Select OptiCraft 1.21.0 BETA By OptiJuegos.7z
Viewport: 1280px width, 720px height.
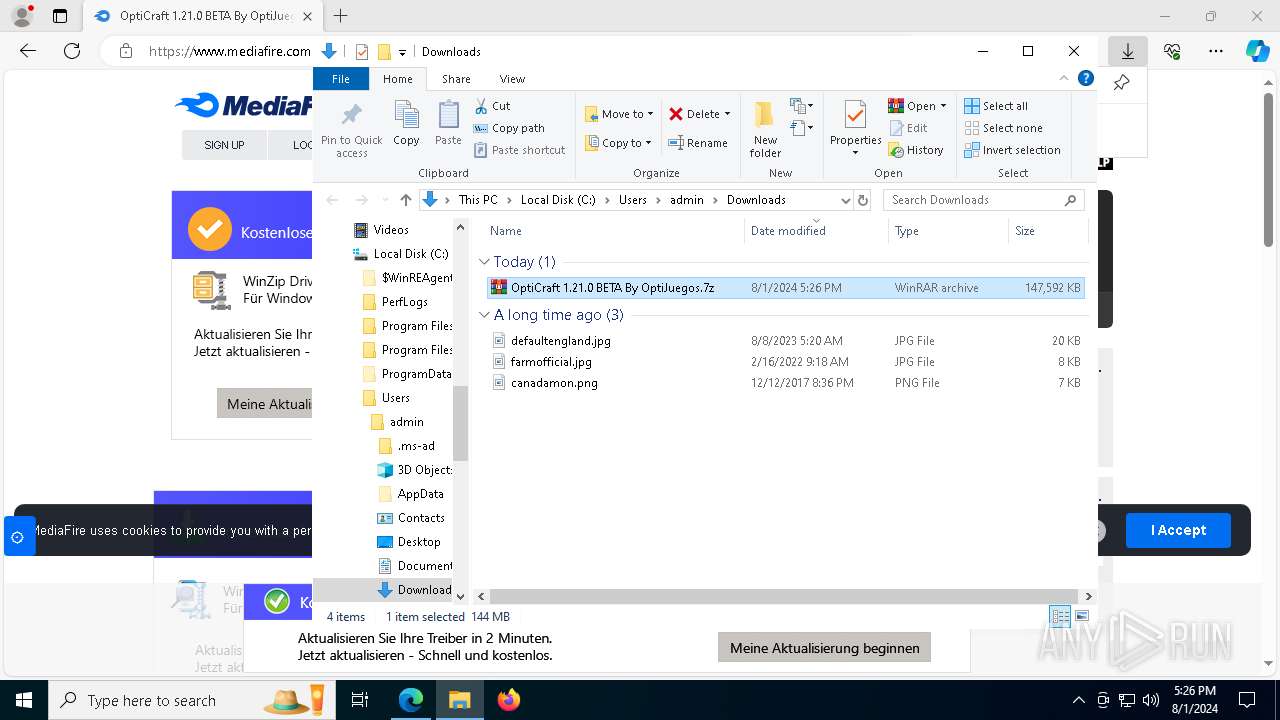tap(785, 288)
